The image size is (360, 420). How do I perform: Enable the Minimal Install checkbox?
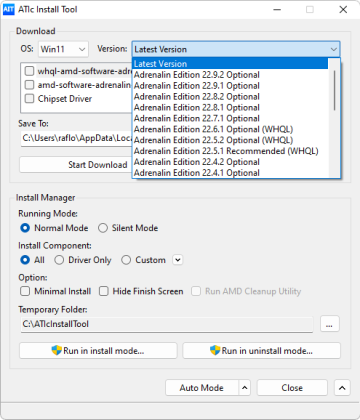(x=25, y=291)
